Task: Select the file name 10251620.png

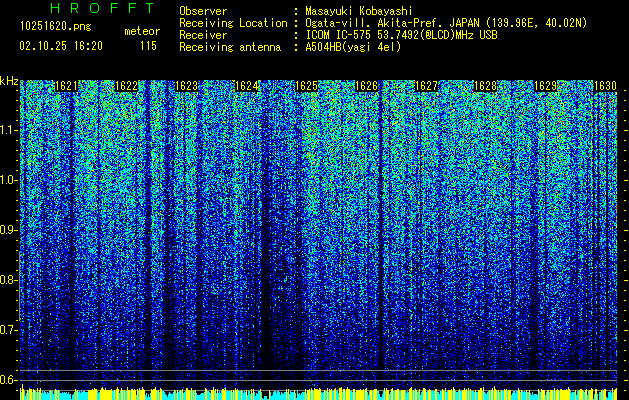Action: tap(56, 26)
